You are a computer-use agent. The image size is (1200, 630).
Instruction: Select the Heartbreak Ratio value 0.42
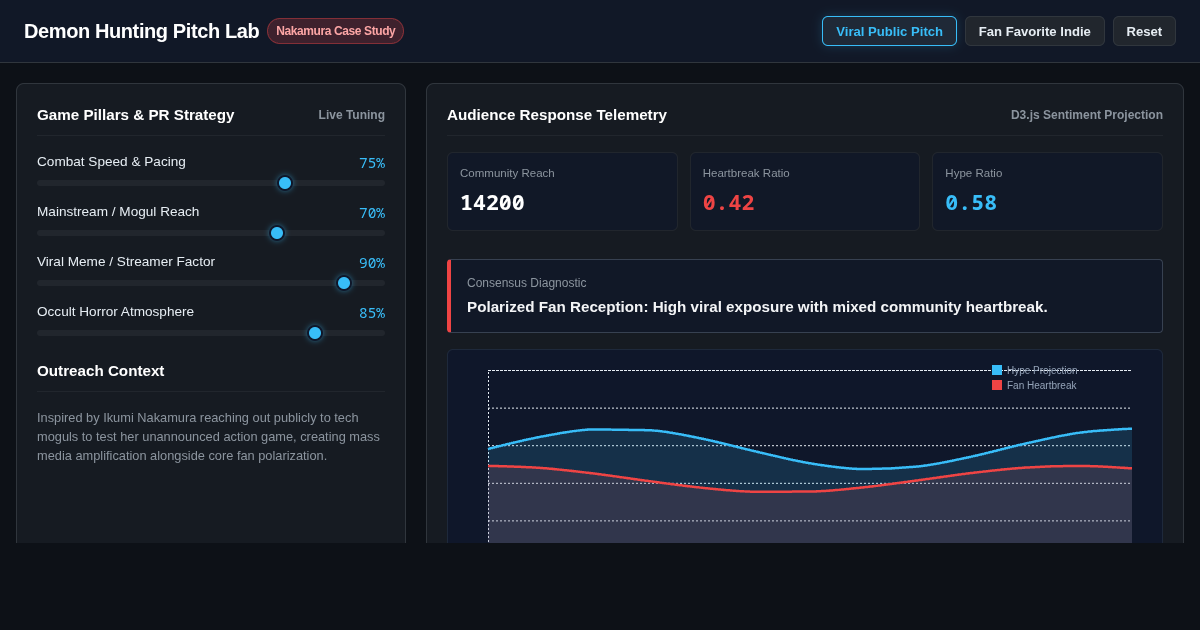click(x=729, y=203)
